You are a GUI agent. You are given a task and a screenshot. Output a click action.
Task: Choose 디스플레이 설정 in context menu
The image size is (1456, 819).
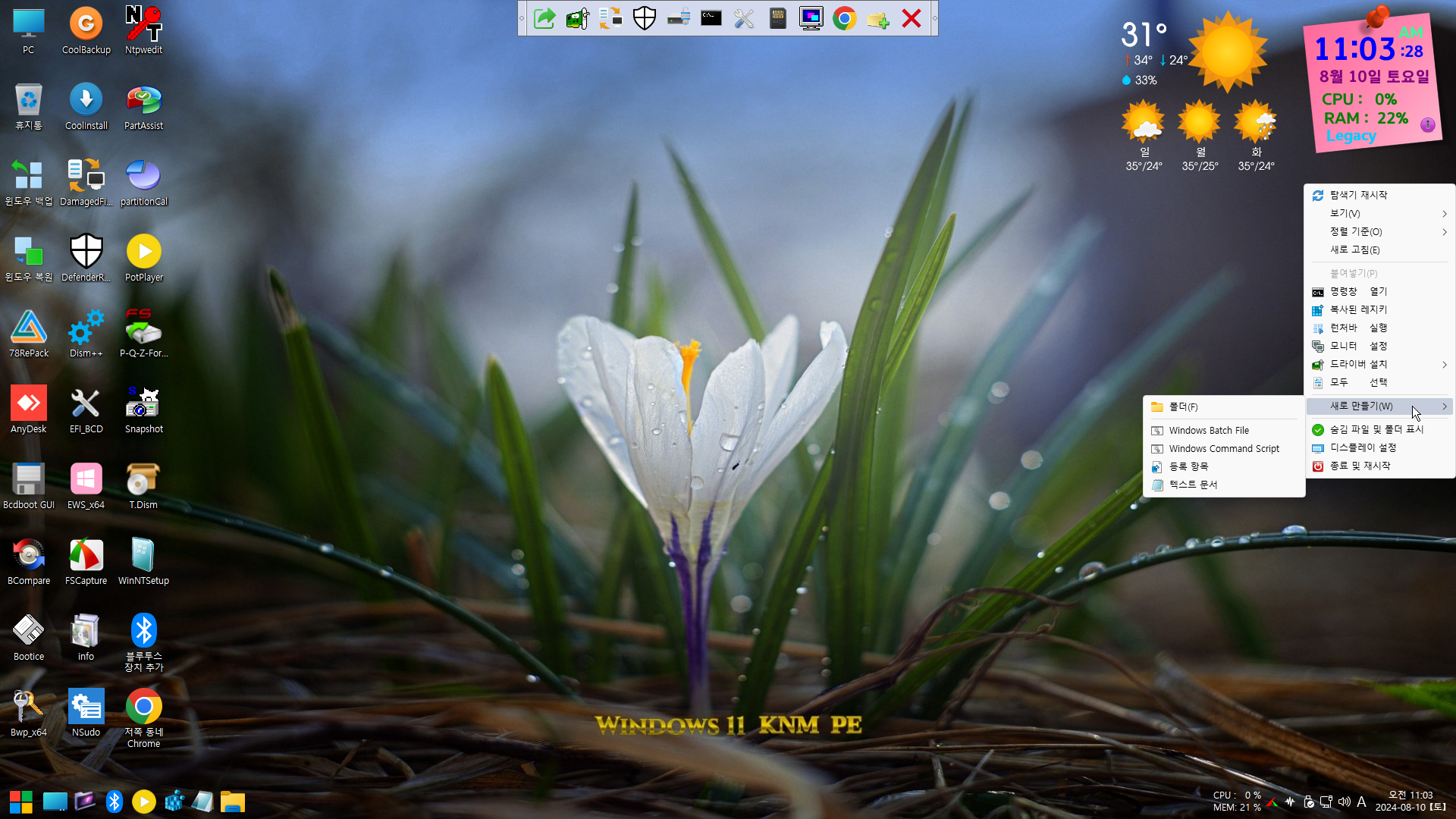pos(1379,447)
